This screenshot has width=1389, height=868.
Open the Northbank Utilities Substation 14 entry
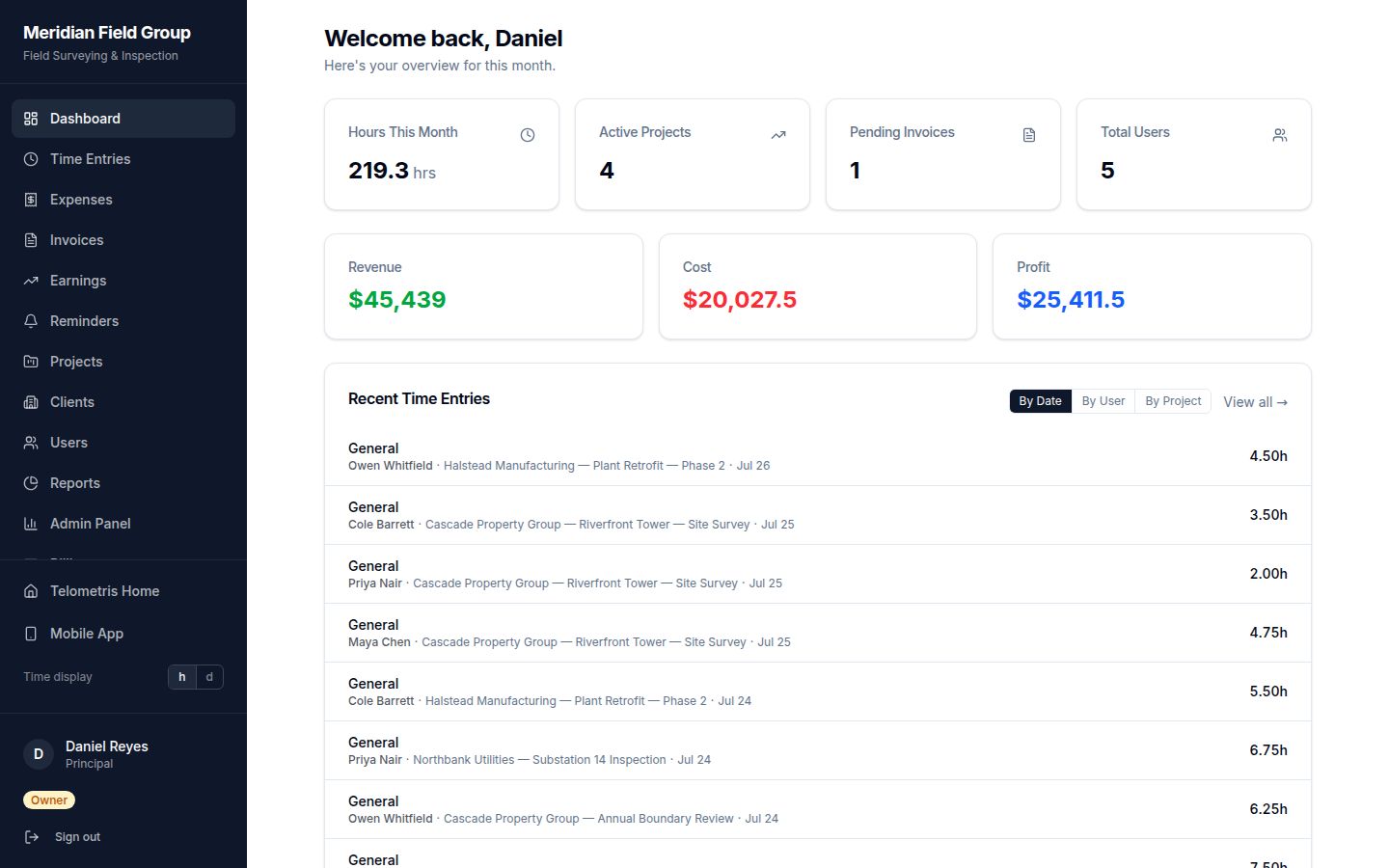[818, 750]
